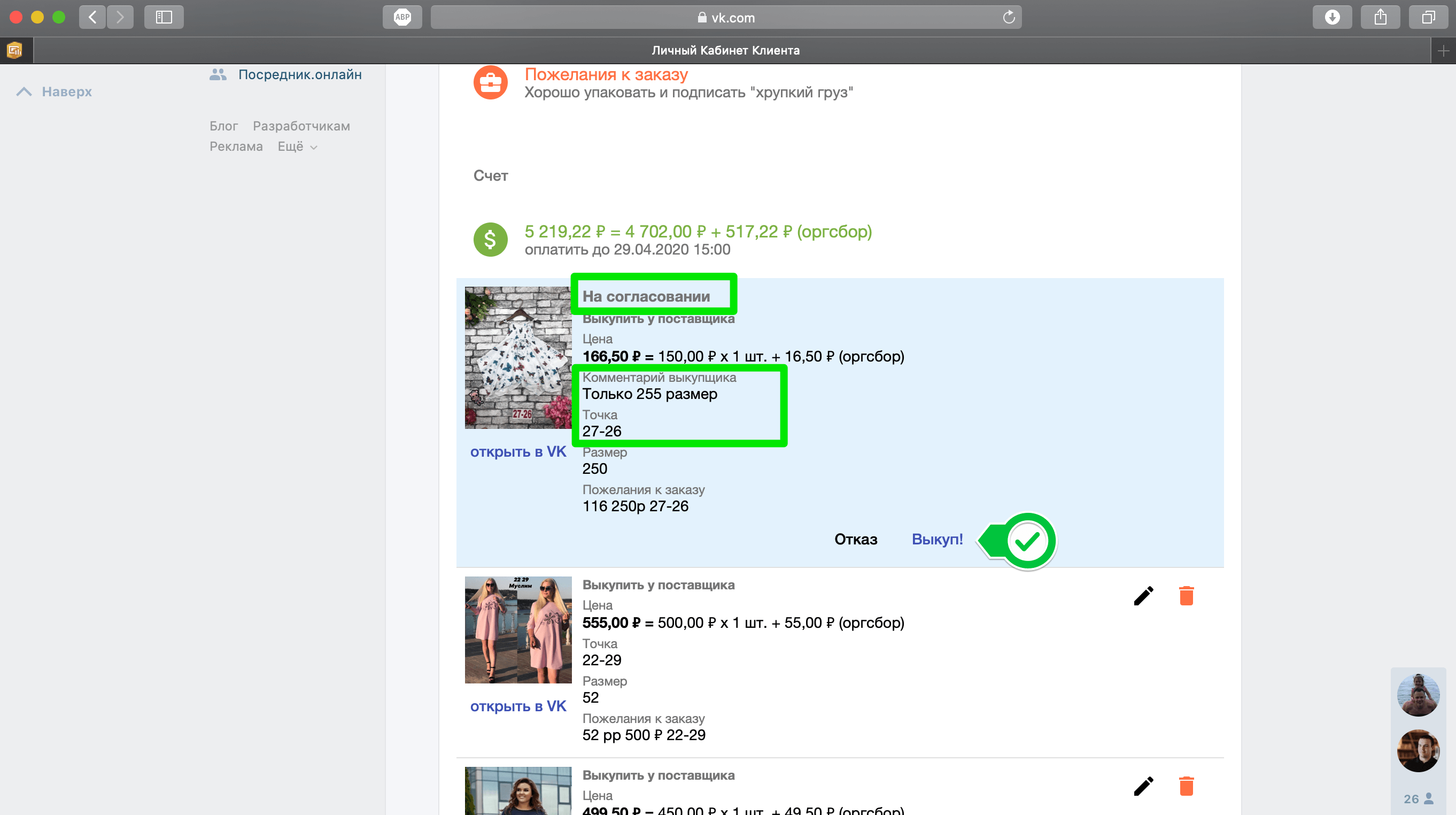Select the Личный Кабинет Клиента tab

tap(725, 50)
